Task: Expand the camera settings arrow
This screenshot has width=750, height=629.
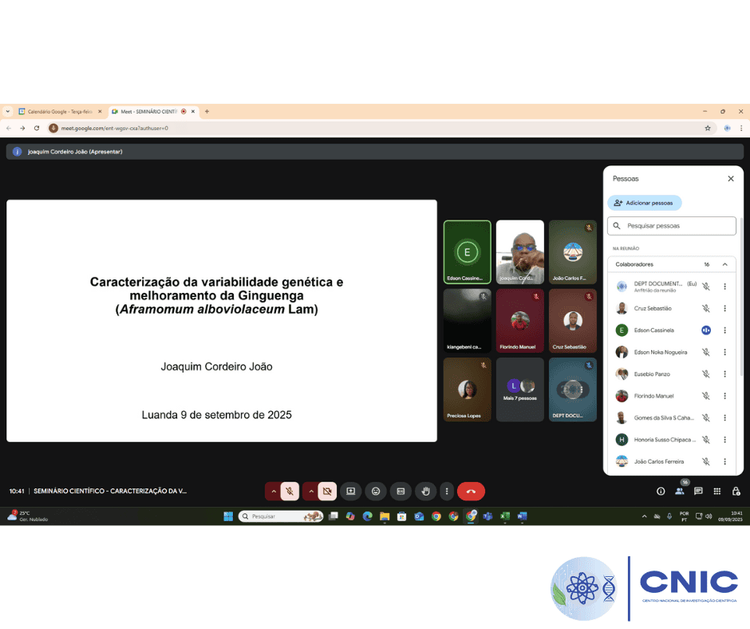Action: 311,491
